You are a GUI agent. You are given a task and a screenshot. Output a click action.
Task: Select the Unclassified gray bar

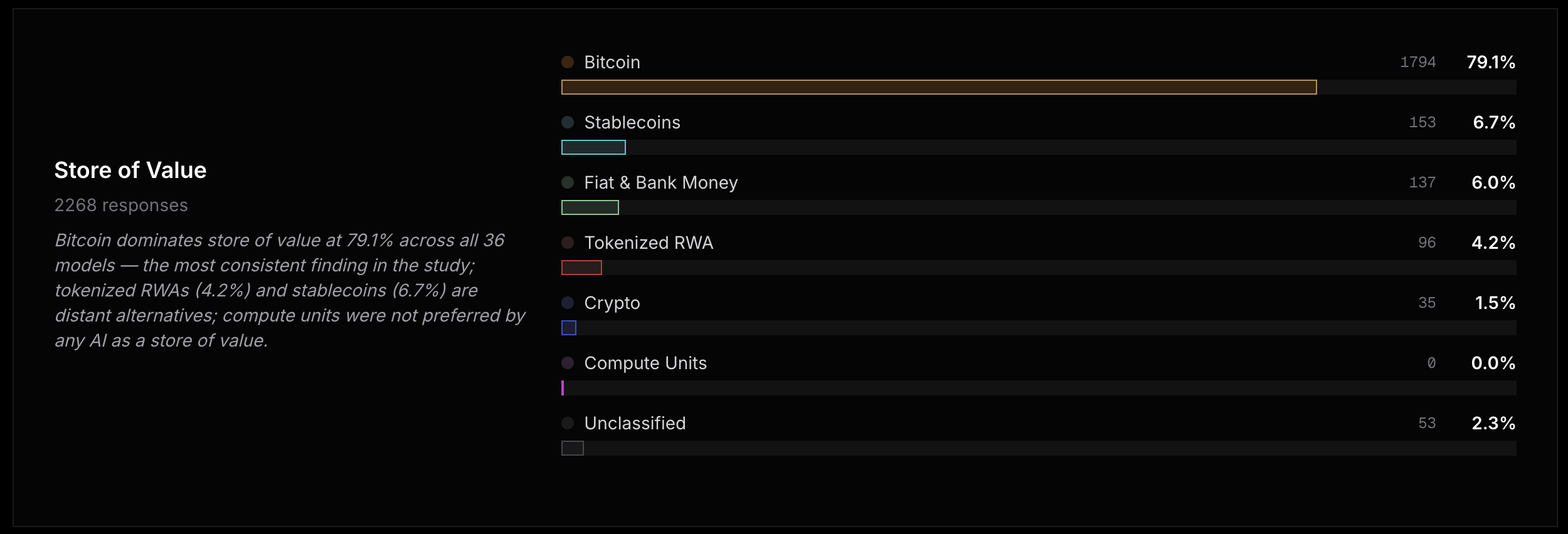tap(572, 448)
